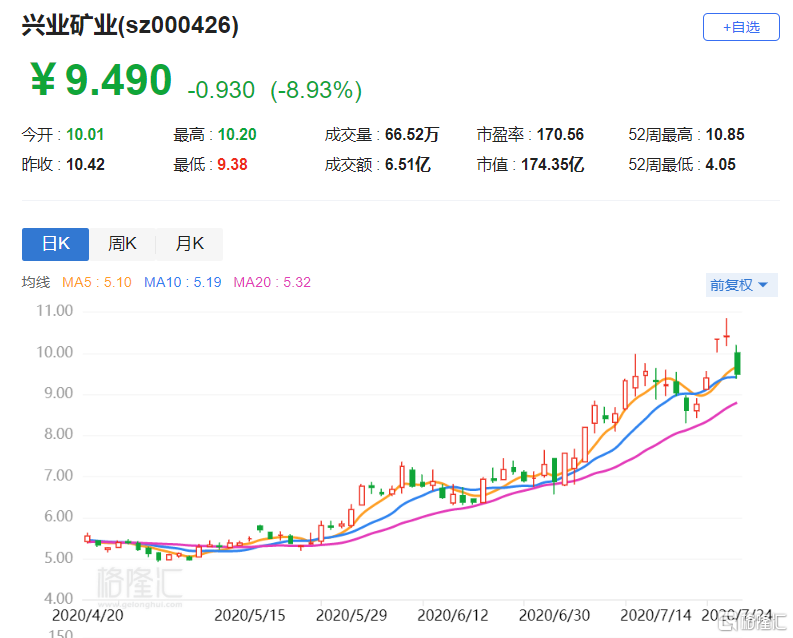This screenshot has width=793, height=638.
Task: Click the 6.00 price axis label
Action: (x=59, y=517)
